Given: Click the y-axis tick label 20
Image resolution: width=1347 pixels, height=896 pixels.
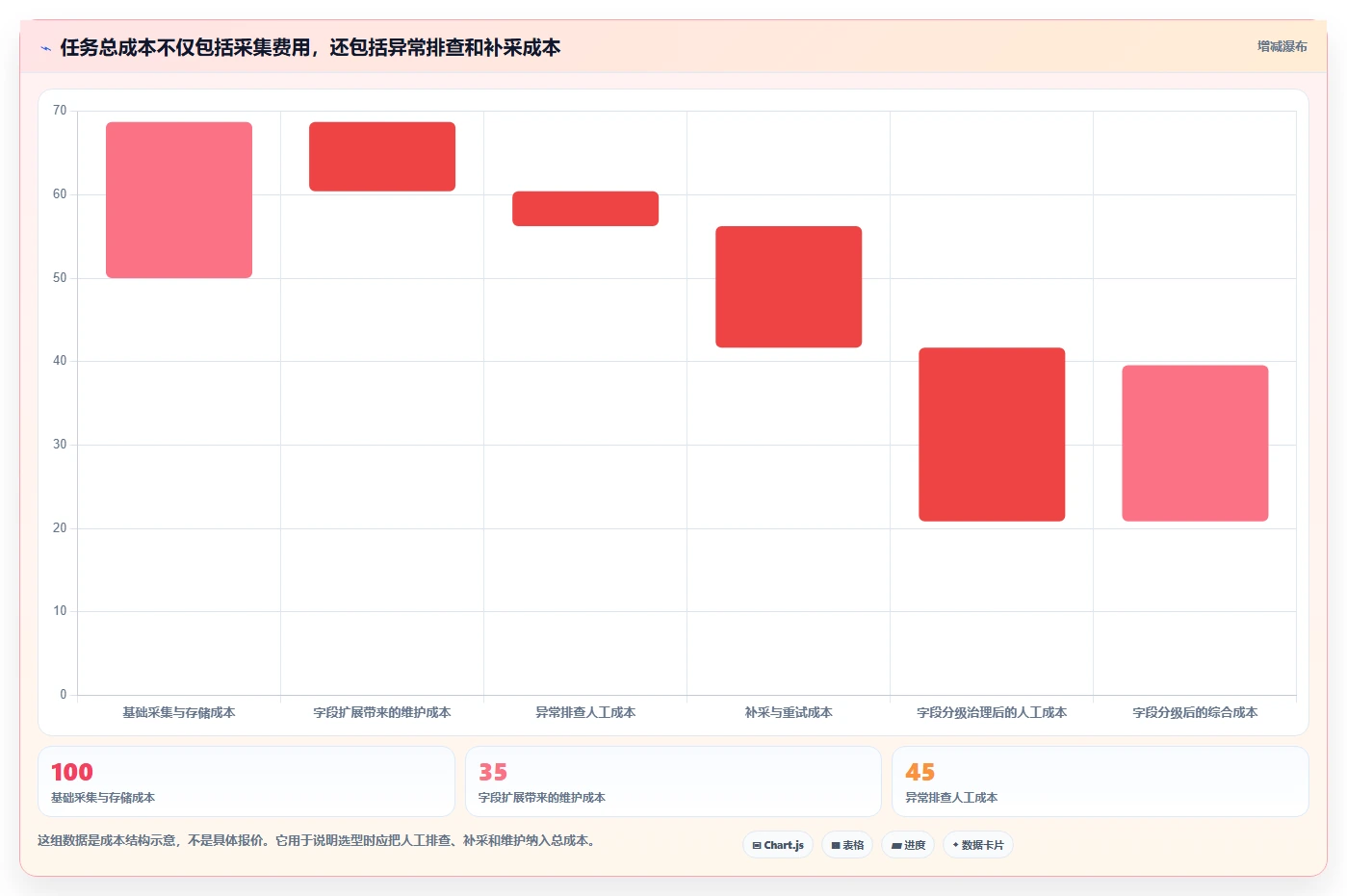Looking at the screenshot, I should coord(60,528).
